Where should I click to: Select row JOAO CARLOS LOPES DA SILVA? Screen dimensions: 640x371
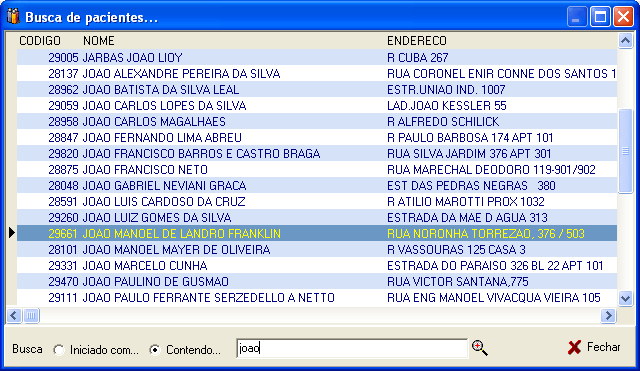[x=317, y=106]
